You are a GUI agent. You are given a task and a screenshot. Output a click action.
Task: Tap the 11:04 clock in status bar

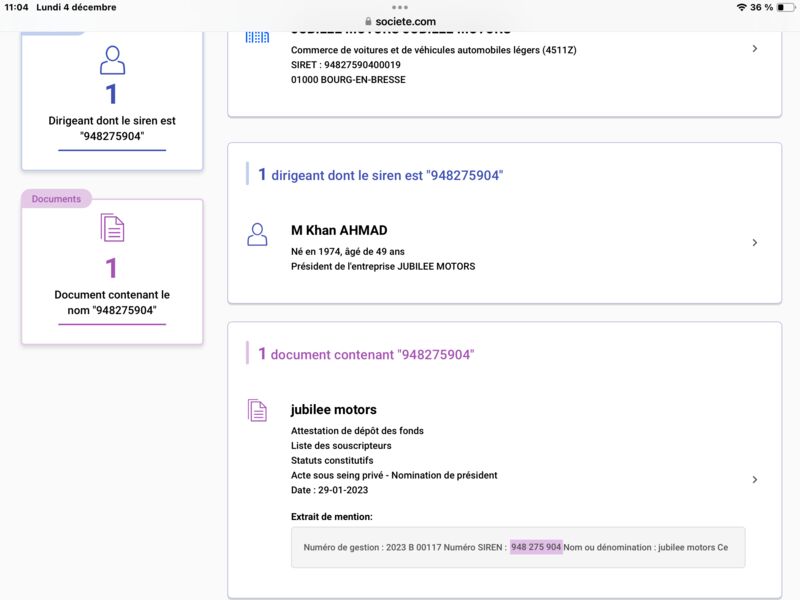coord(16,7)
